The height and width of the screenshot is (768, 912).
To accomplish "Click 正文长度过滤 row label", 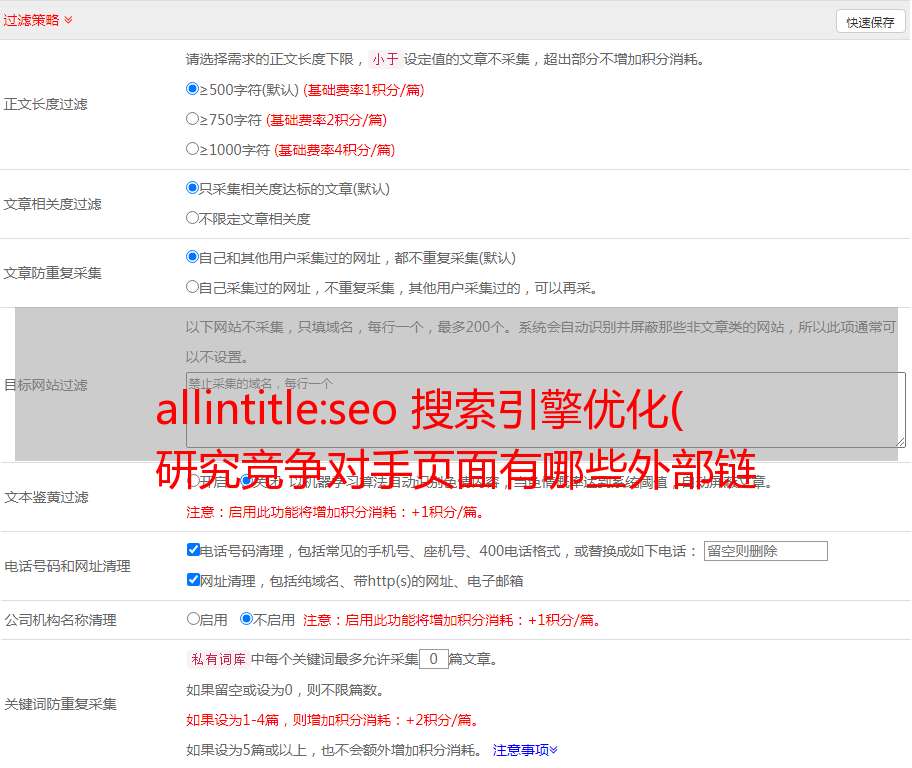I will (x=45, y=104).
